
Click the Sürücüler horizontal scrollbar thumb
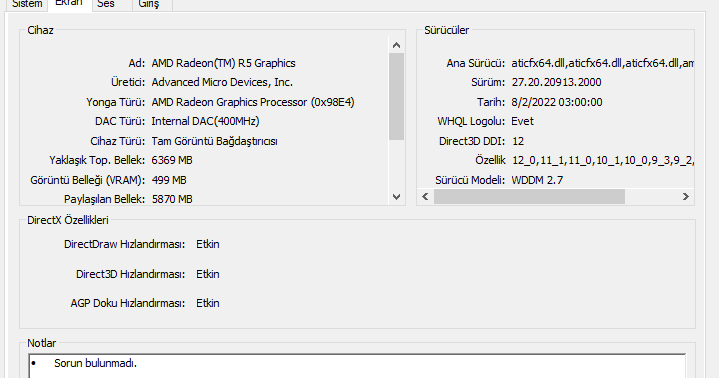pos(529,197)
